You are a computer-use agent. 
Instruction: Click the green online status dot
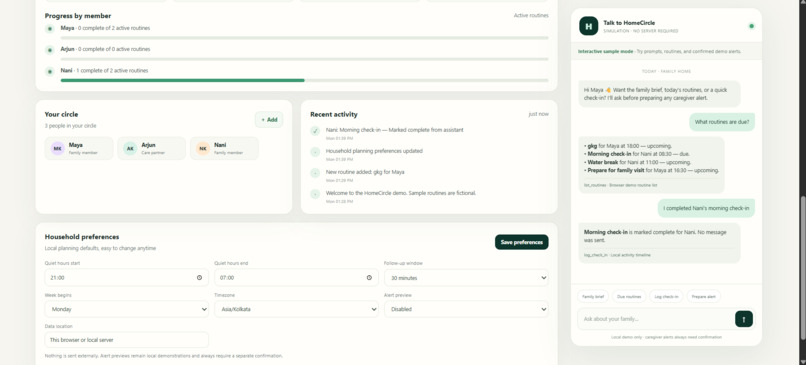[751, 26]
